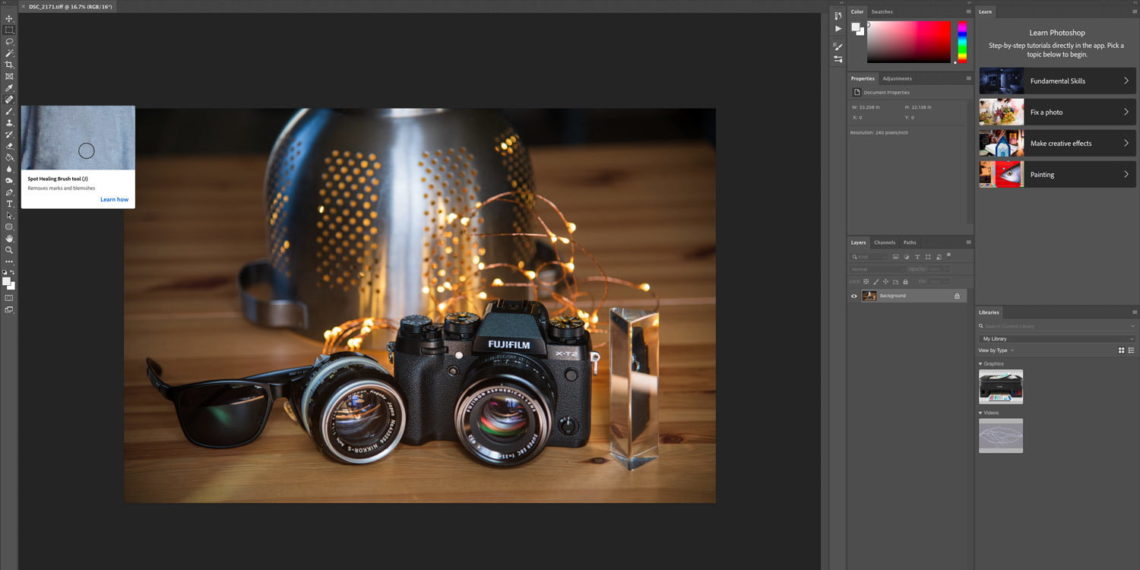This screenshot has height=570, width=1140.
Task: Toggle smart object filter in Layers panel
Action: click(938, 257)
